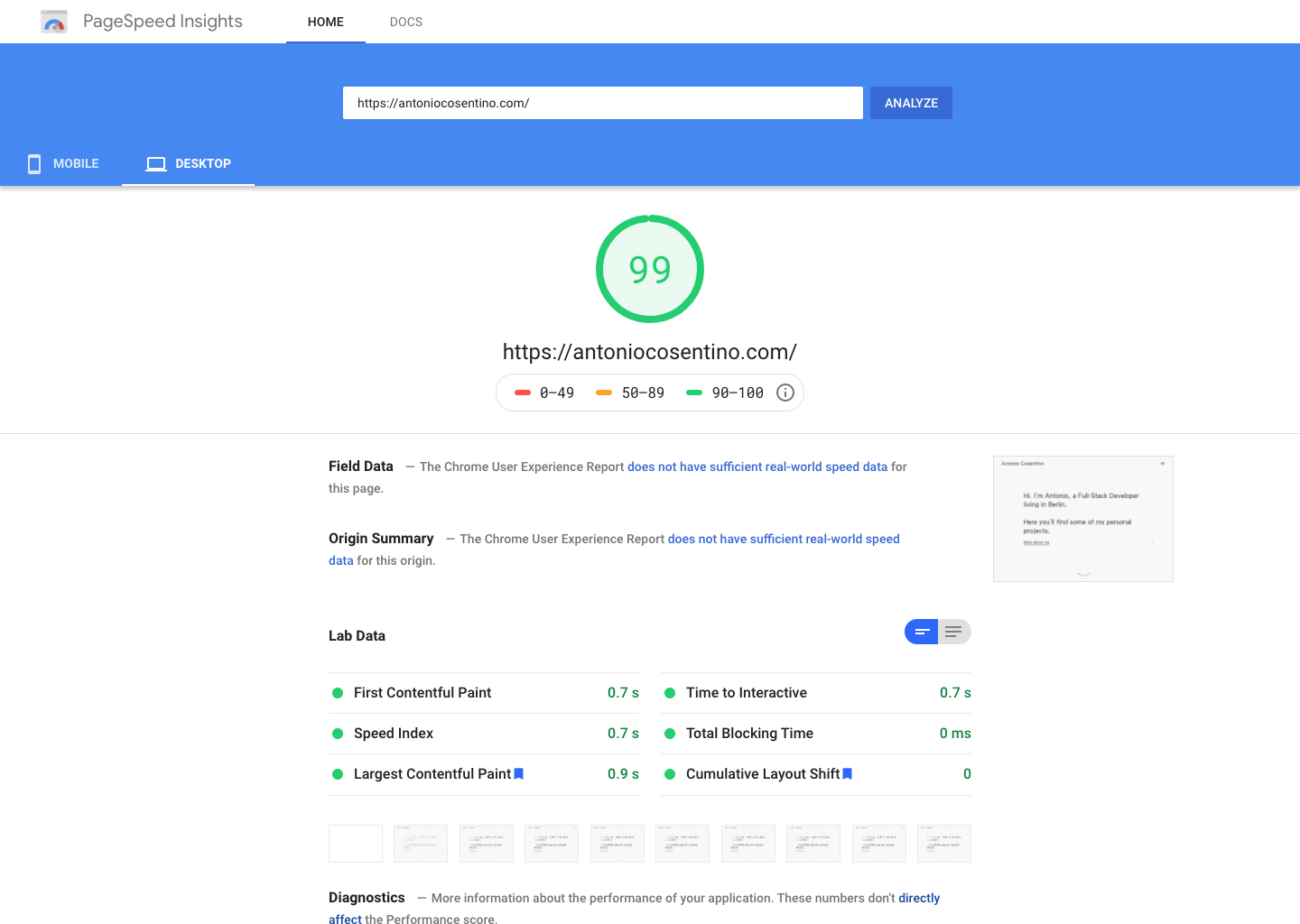Open the HOME tab

[326, 22]
